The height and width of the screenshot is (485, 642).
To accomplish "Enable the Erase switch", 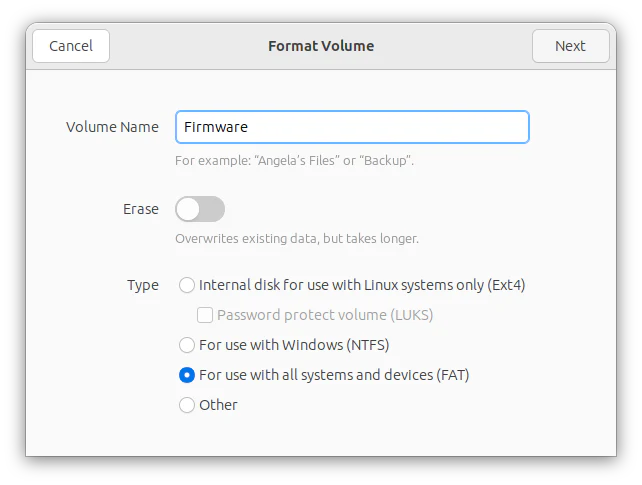I will (x=200, y=209).
